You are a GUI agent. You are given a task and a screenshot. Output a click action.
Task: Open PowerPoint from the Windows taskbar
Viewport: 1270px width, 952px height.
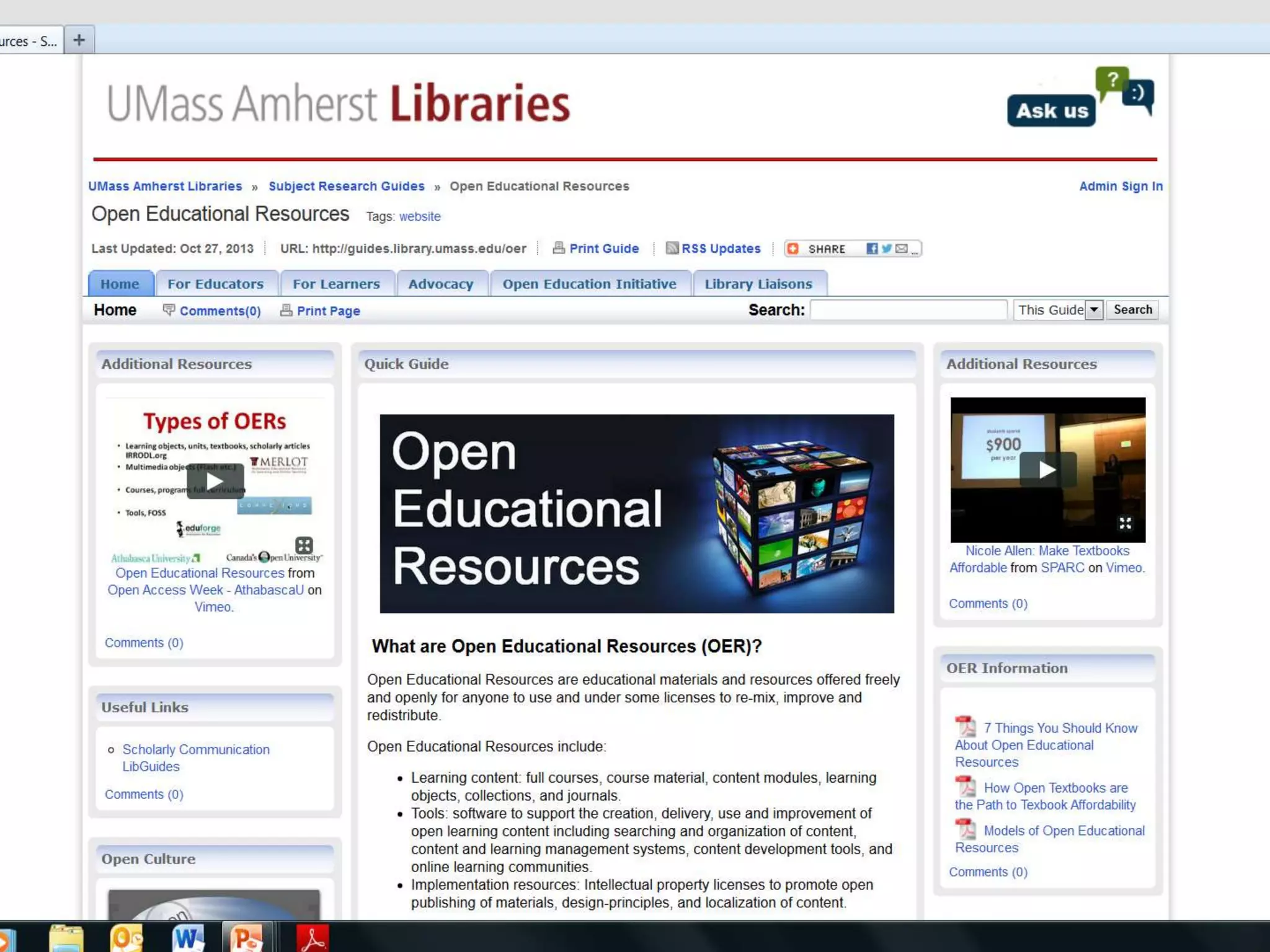pyautogui.click(x=246, y=937)
